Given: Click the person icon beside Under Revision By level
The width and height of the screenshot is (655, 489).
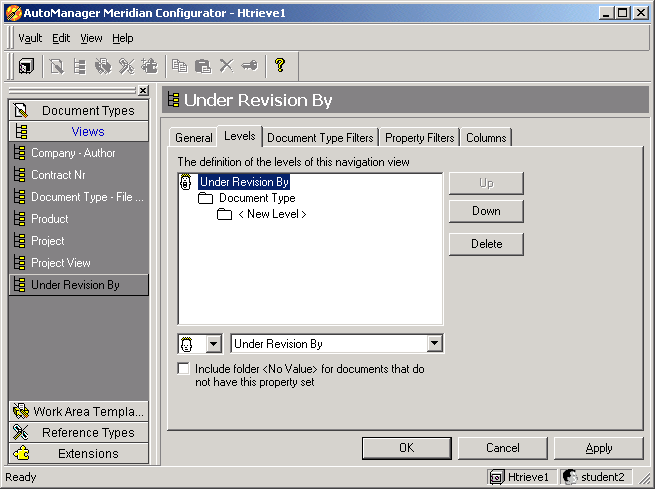Looking at the screenshot, I should (x=186, y=182).
